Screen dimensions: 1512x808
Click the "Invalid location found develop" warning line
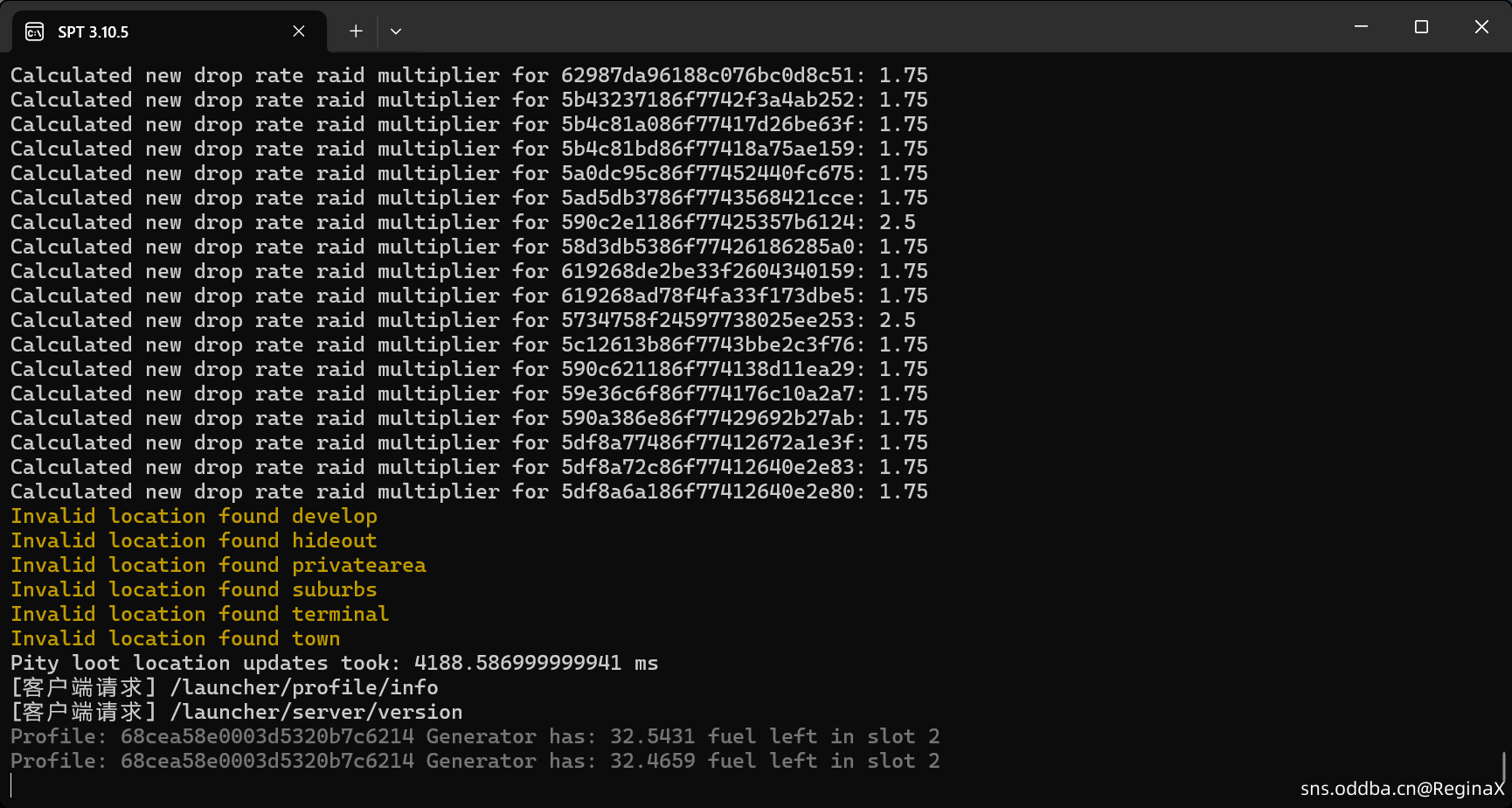point(194,517)
